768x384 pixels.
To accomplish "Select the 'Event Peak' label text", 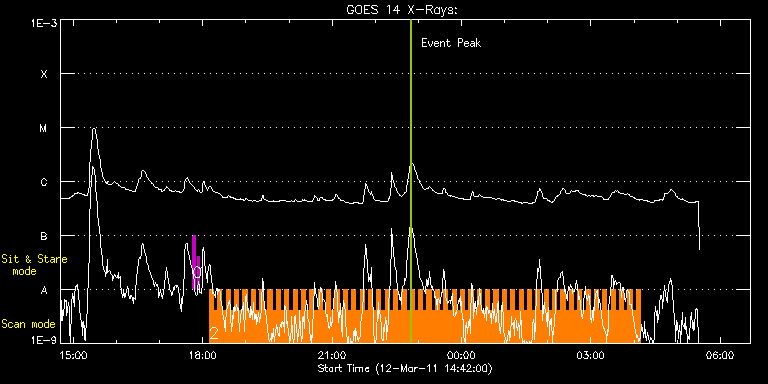I will (x=451, y=43).
